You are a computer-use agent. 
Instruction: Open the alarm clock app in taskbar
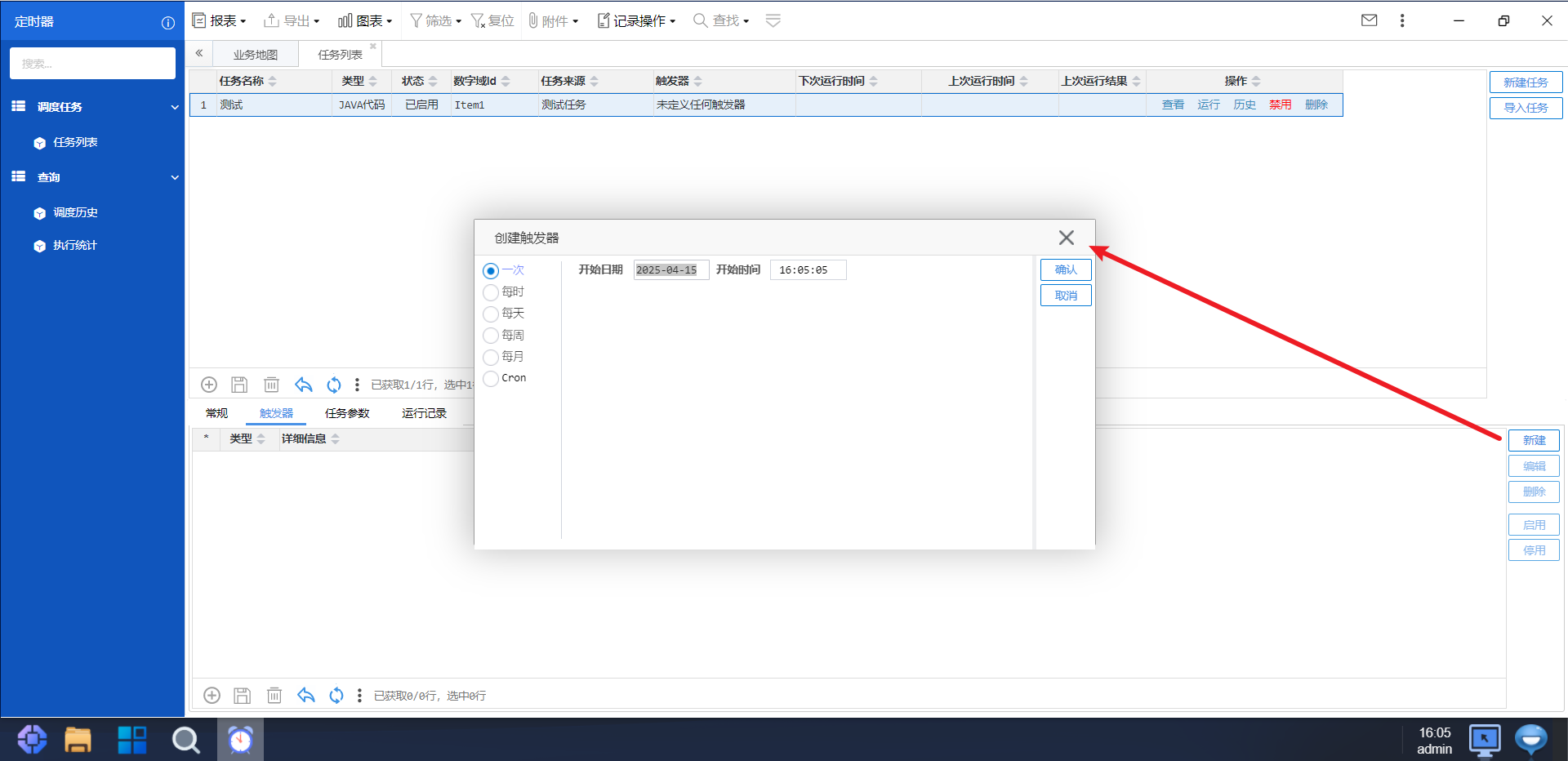point(240,740)
